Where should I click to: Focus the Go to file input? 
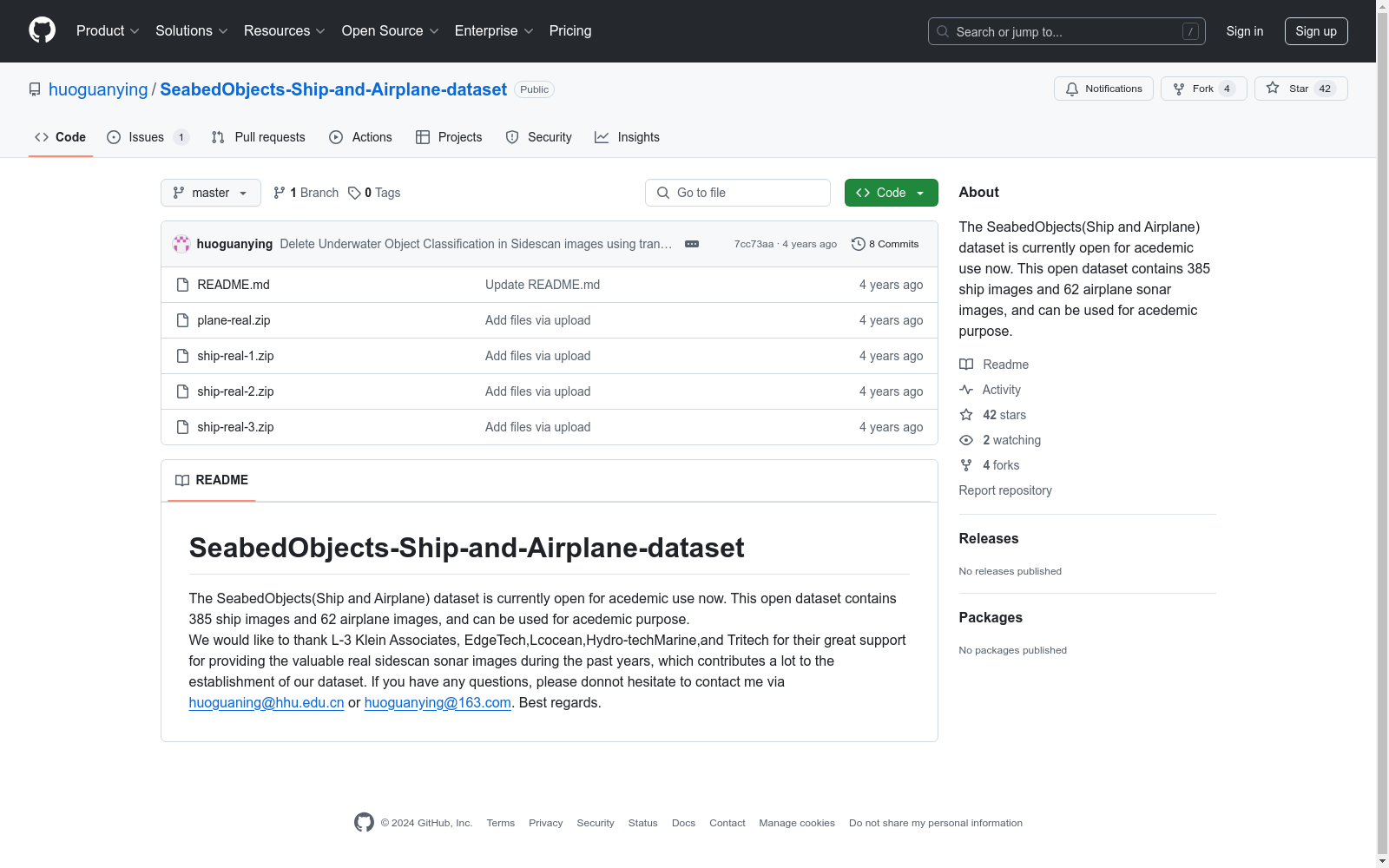[x=738, y=193]
